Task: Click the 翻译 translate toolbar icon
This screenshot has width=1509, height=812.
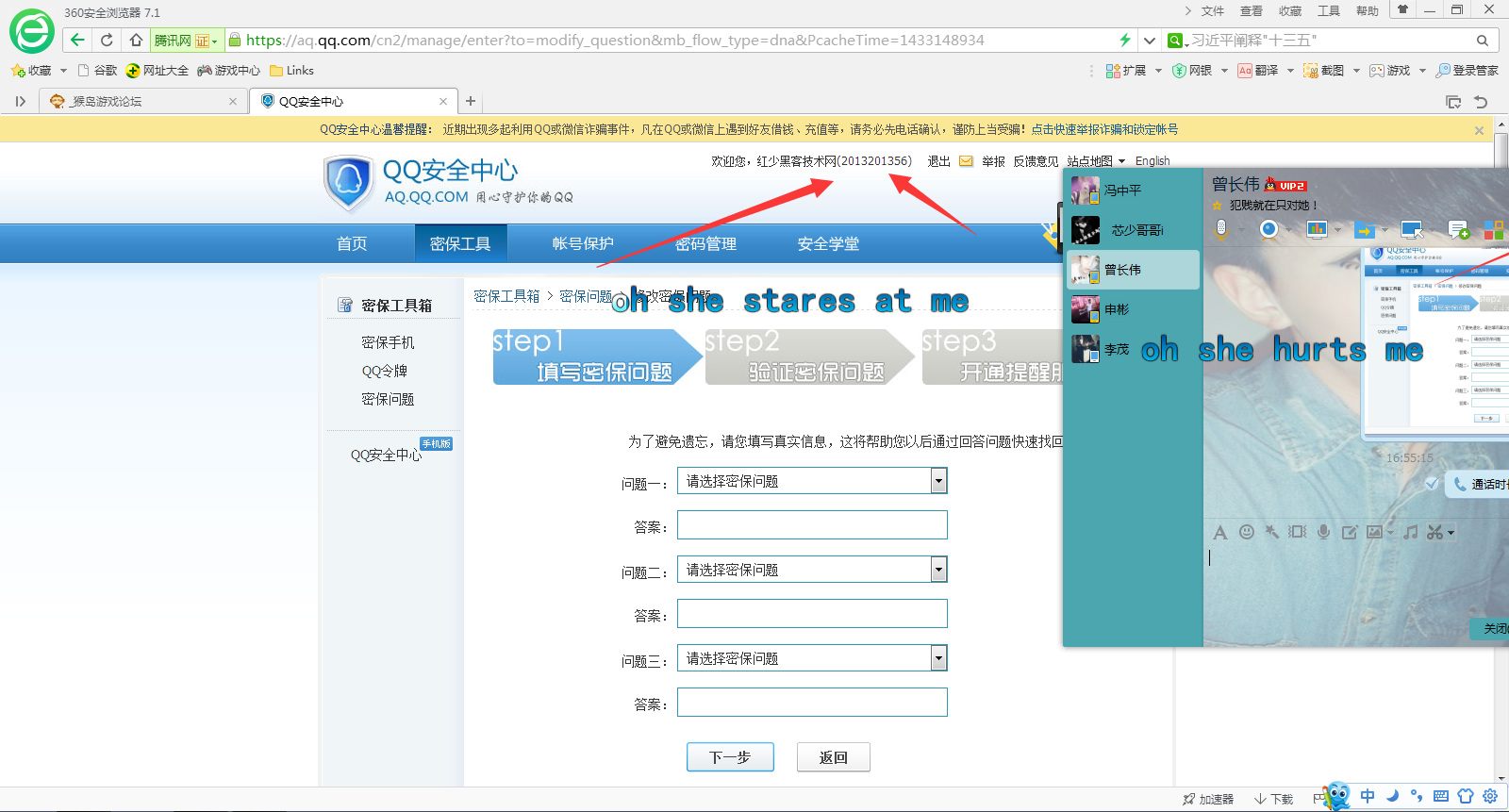Action: click(1258, 71)
